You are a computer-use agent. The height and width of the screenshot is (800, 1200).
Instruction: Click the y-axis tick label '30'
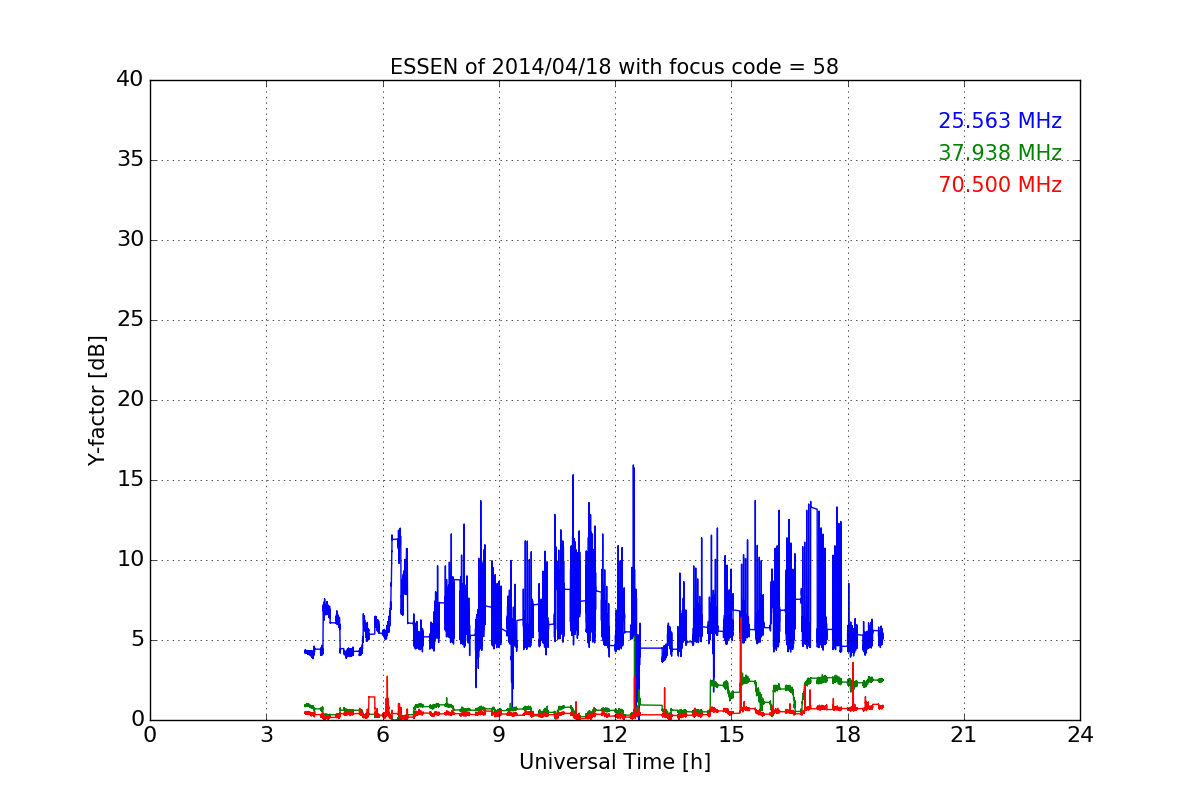coord(130,240)
